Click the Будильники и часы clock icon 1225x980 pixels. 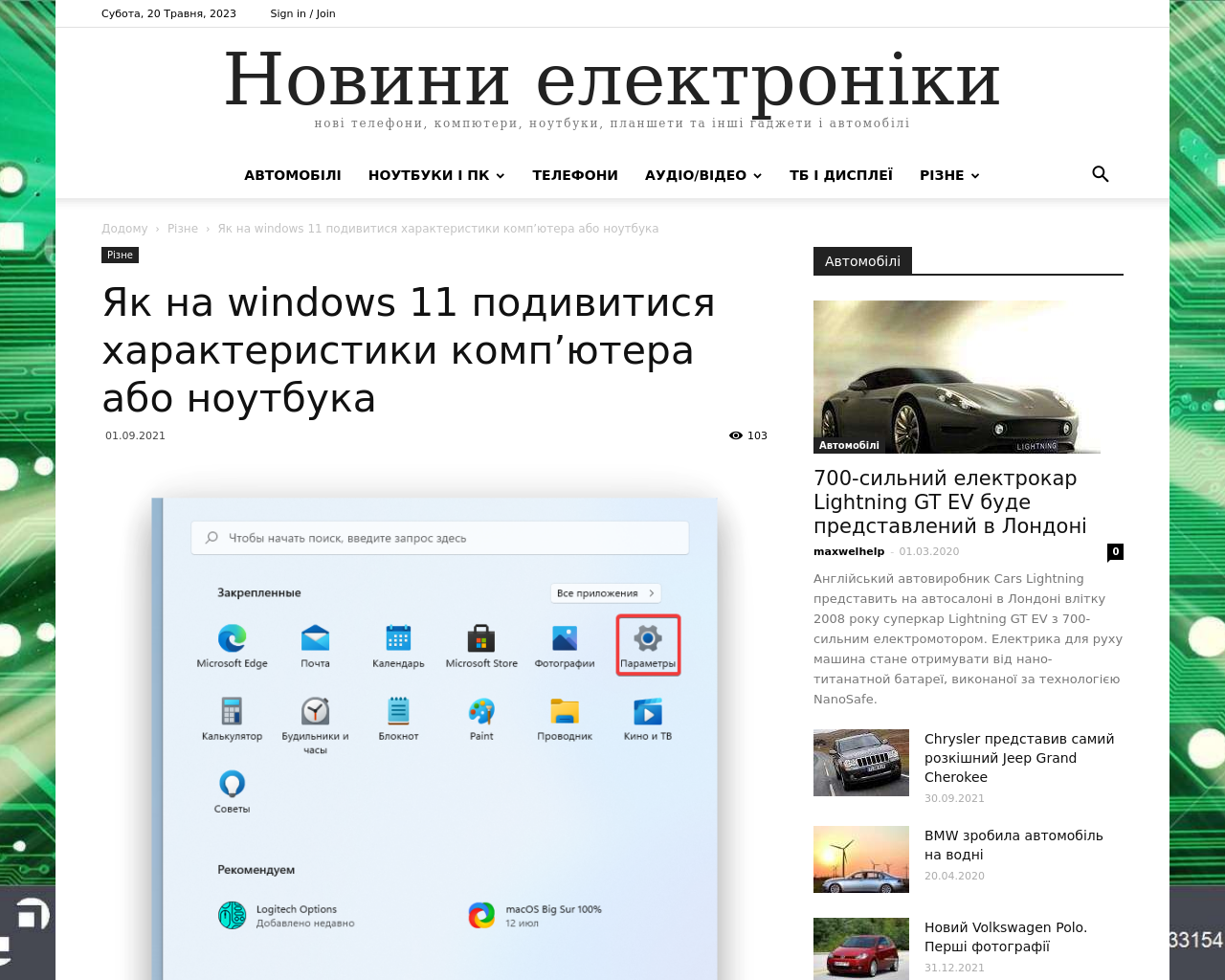[x=315, y=711]
